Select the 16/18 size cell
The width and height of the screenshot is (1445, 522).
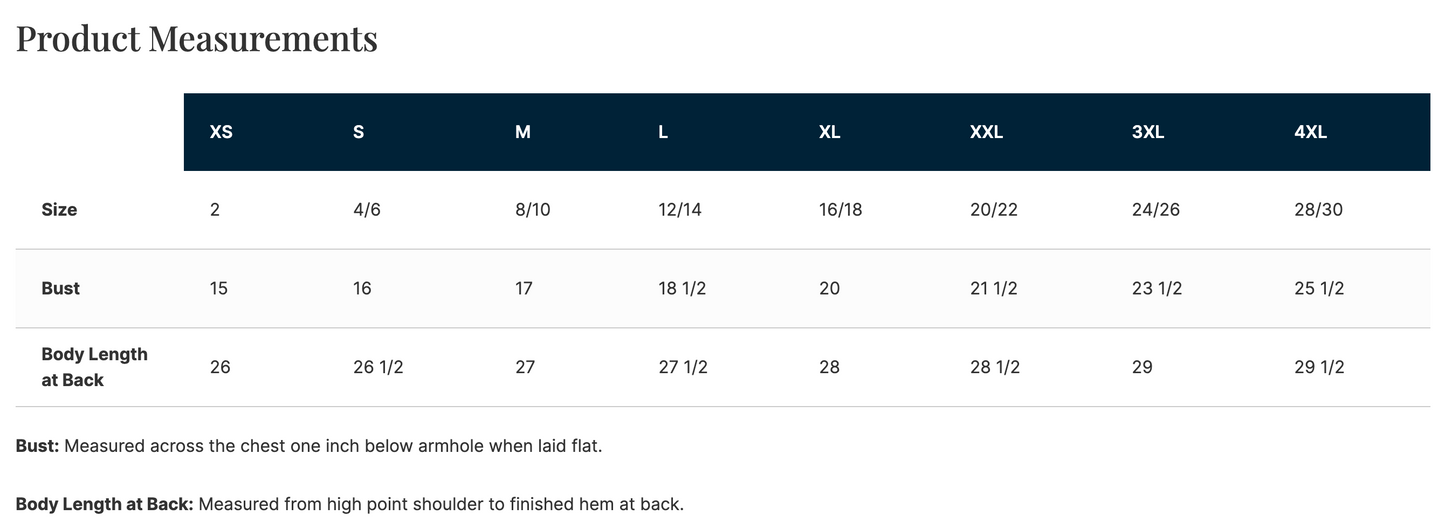840,210
